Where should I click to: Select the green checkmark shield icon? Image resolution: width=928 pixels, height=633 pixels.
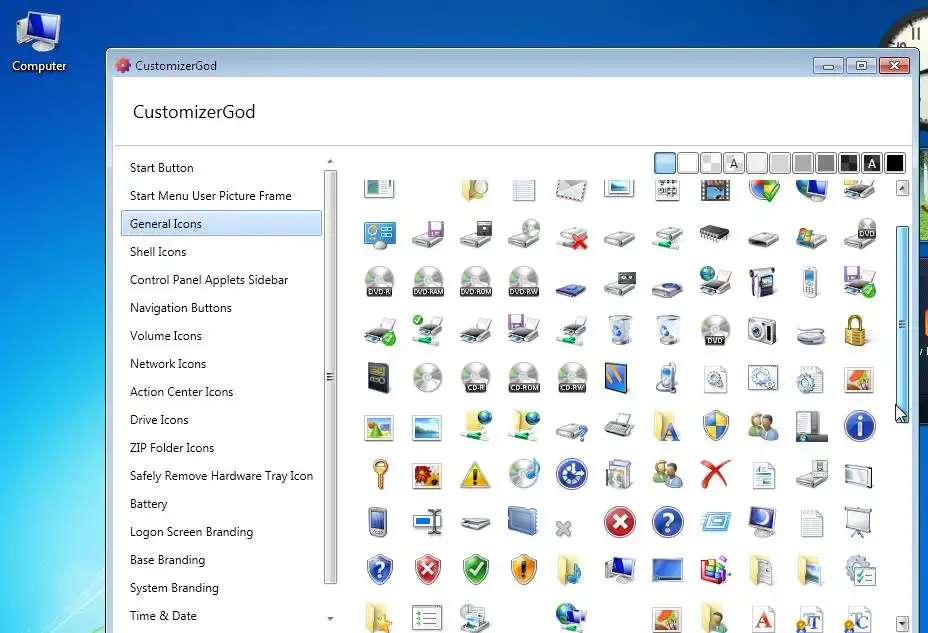476,570
